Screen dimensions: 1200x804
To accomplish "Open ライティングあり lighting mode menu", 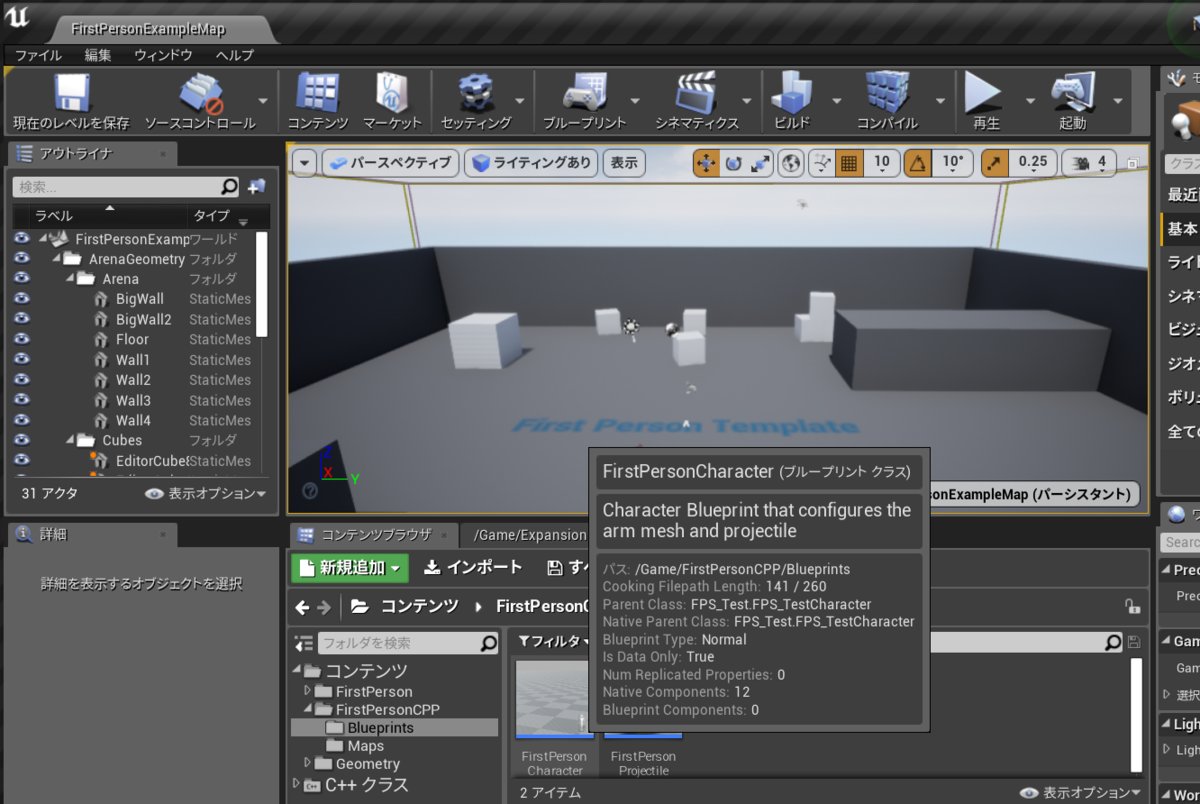I will coord(531,163).
